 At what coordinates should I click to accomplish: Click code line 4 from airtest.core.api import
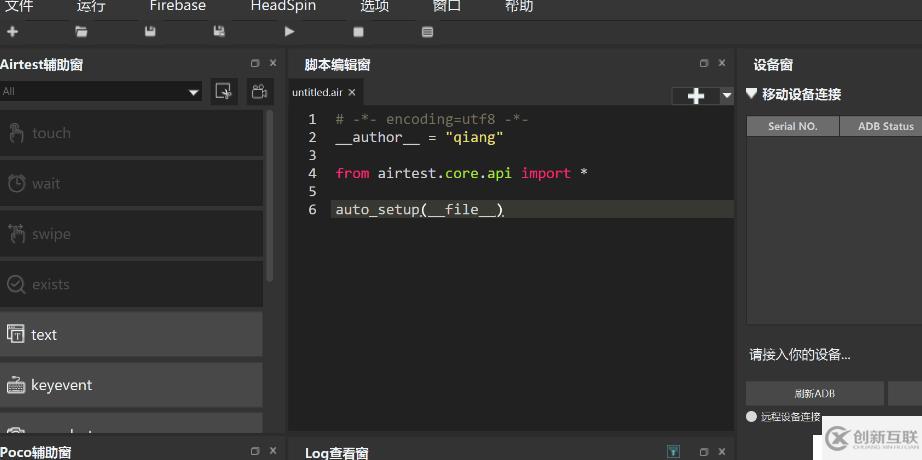click(462, 174)
